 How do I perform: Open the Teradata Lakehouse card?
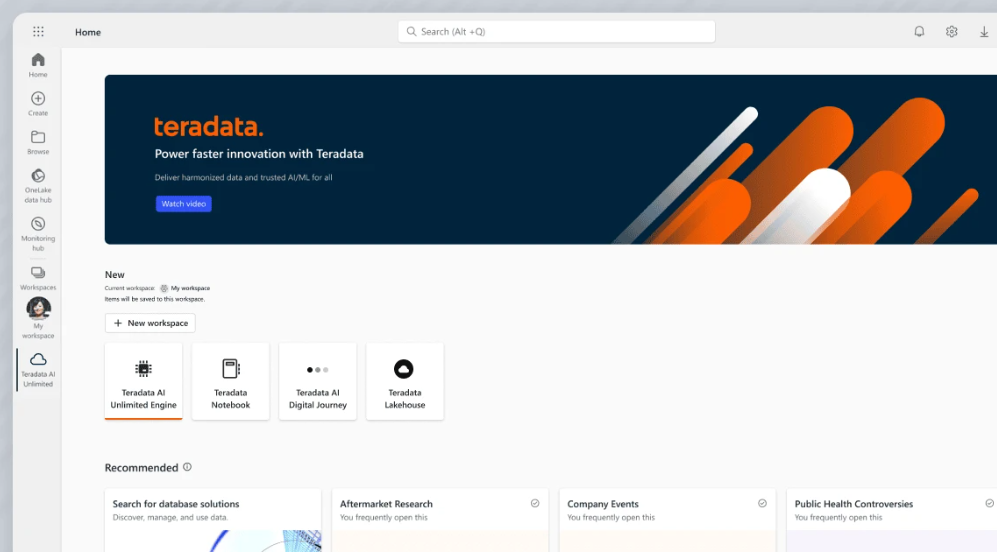click(x=405, y=381)
